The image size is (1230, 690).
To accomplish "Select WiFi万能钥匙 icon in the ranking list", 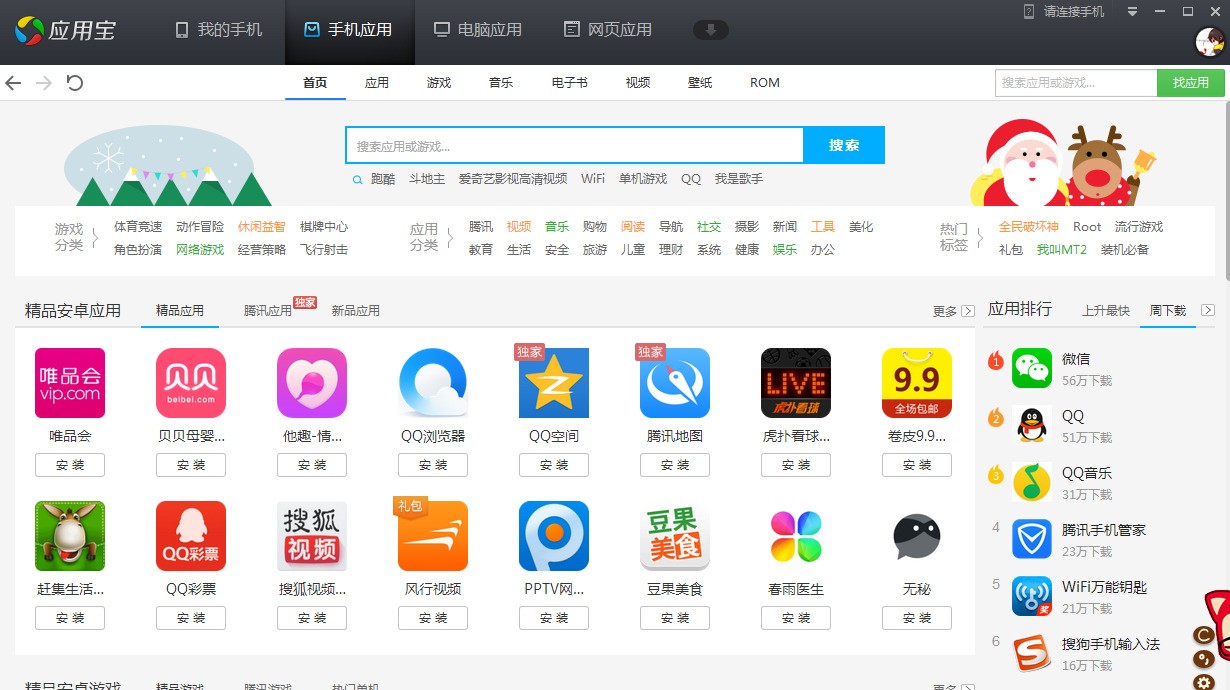I will (x=1032, y=596).
